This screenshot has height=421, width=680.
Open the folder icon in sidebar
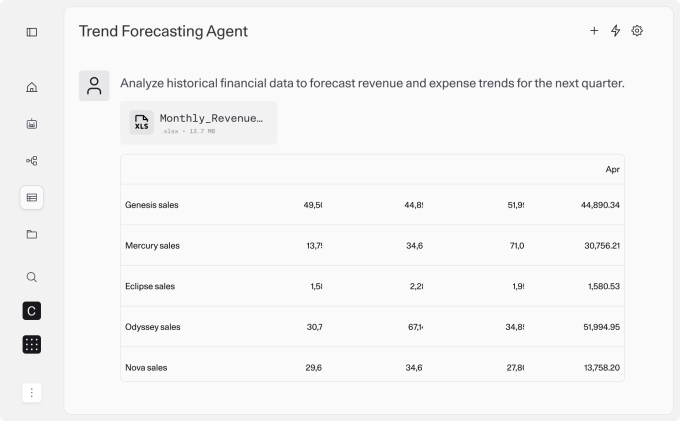point(32,234)
